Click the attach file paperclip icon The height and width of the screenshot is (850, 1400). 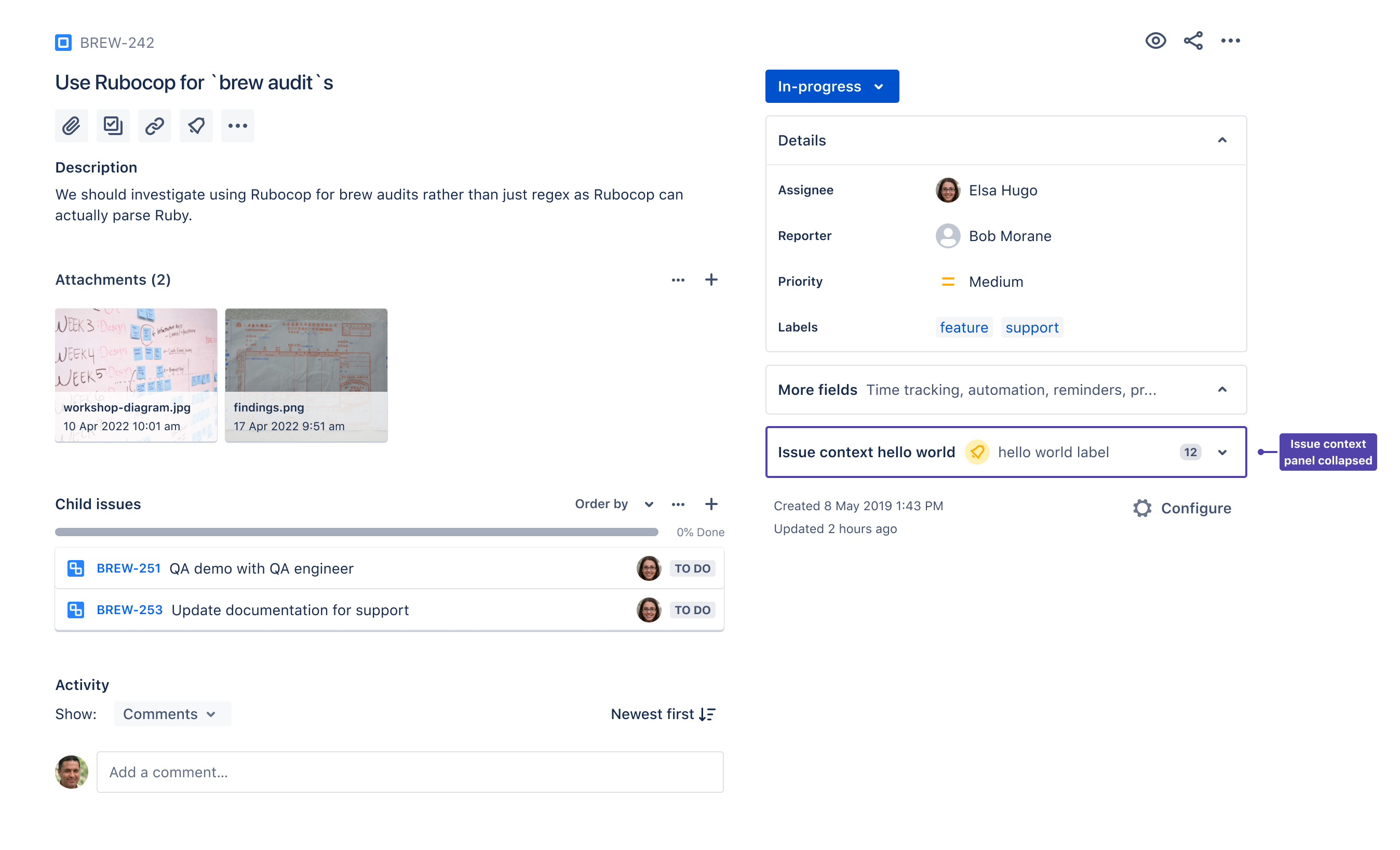pos(71,126)
